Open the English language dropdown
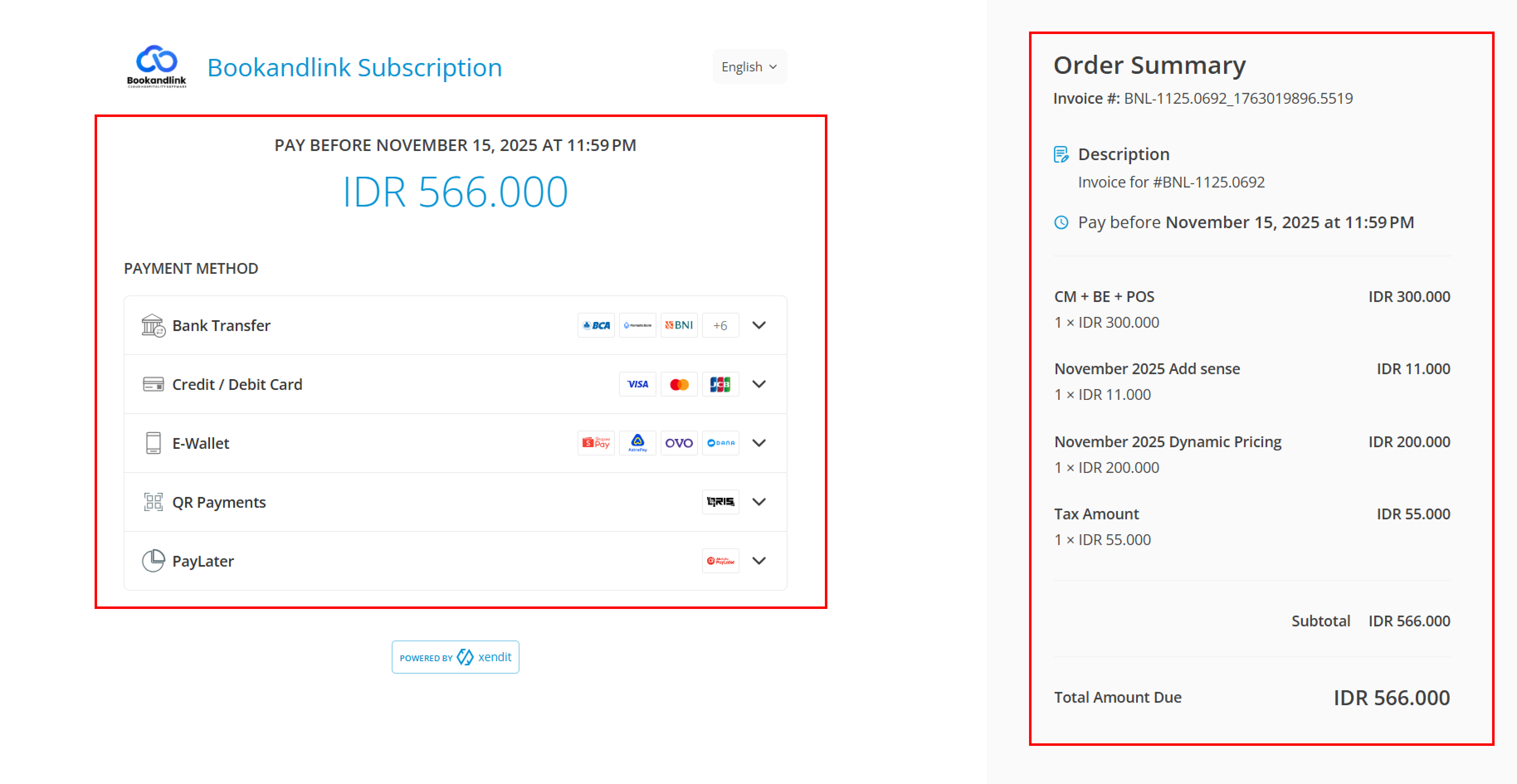The width and height of the screenshot is (1517, 784). click(x=749, y=66)
